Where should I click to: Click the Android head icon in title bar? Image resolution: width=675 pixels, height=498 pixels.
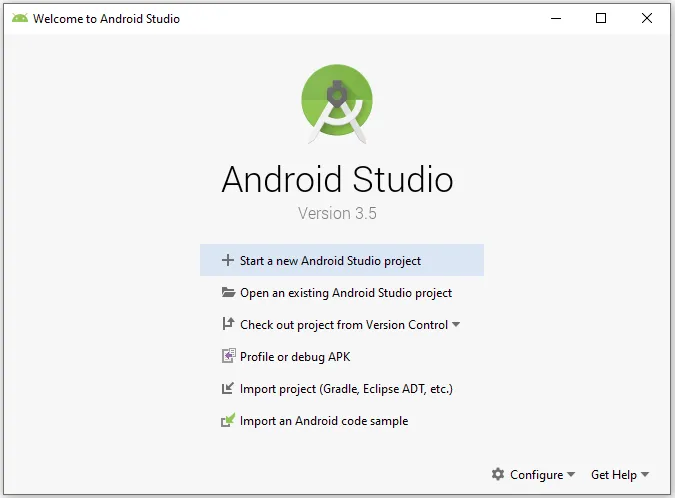pos(20,18)
